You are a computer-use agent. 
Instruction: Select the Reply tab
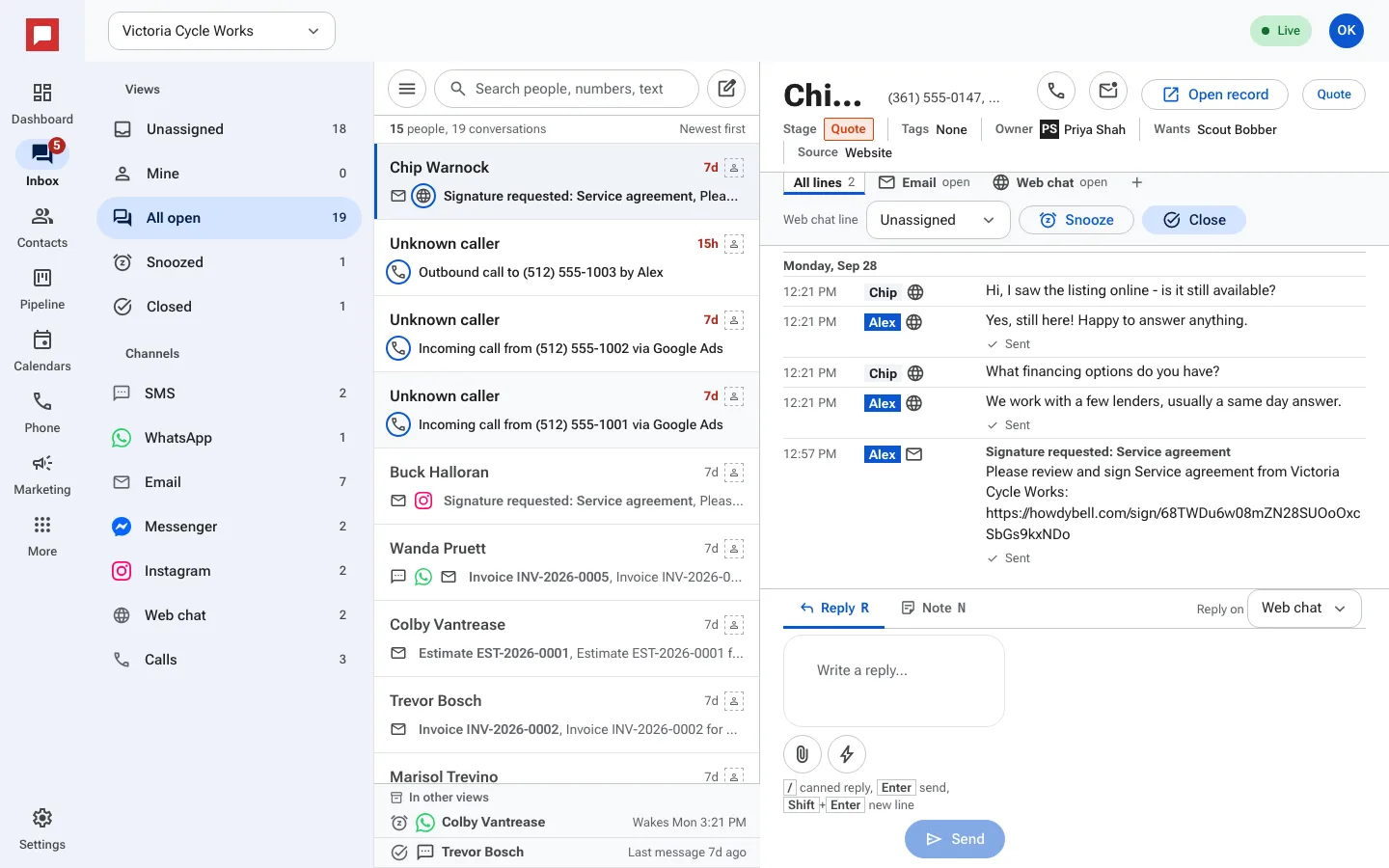click(x=834, y=609)
